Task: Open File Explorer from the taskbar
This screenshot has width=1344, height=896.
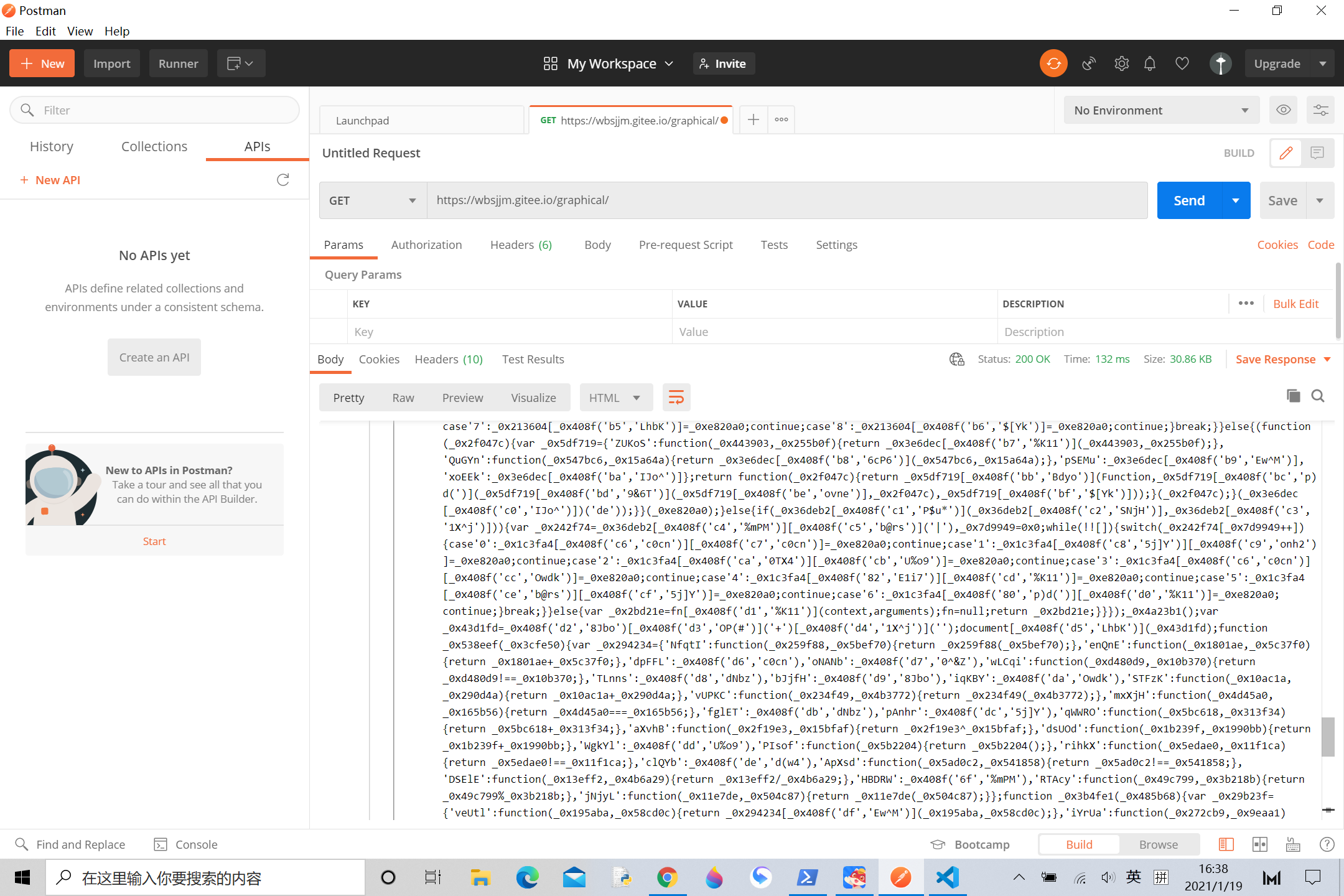Action: [480, 877]
